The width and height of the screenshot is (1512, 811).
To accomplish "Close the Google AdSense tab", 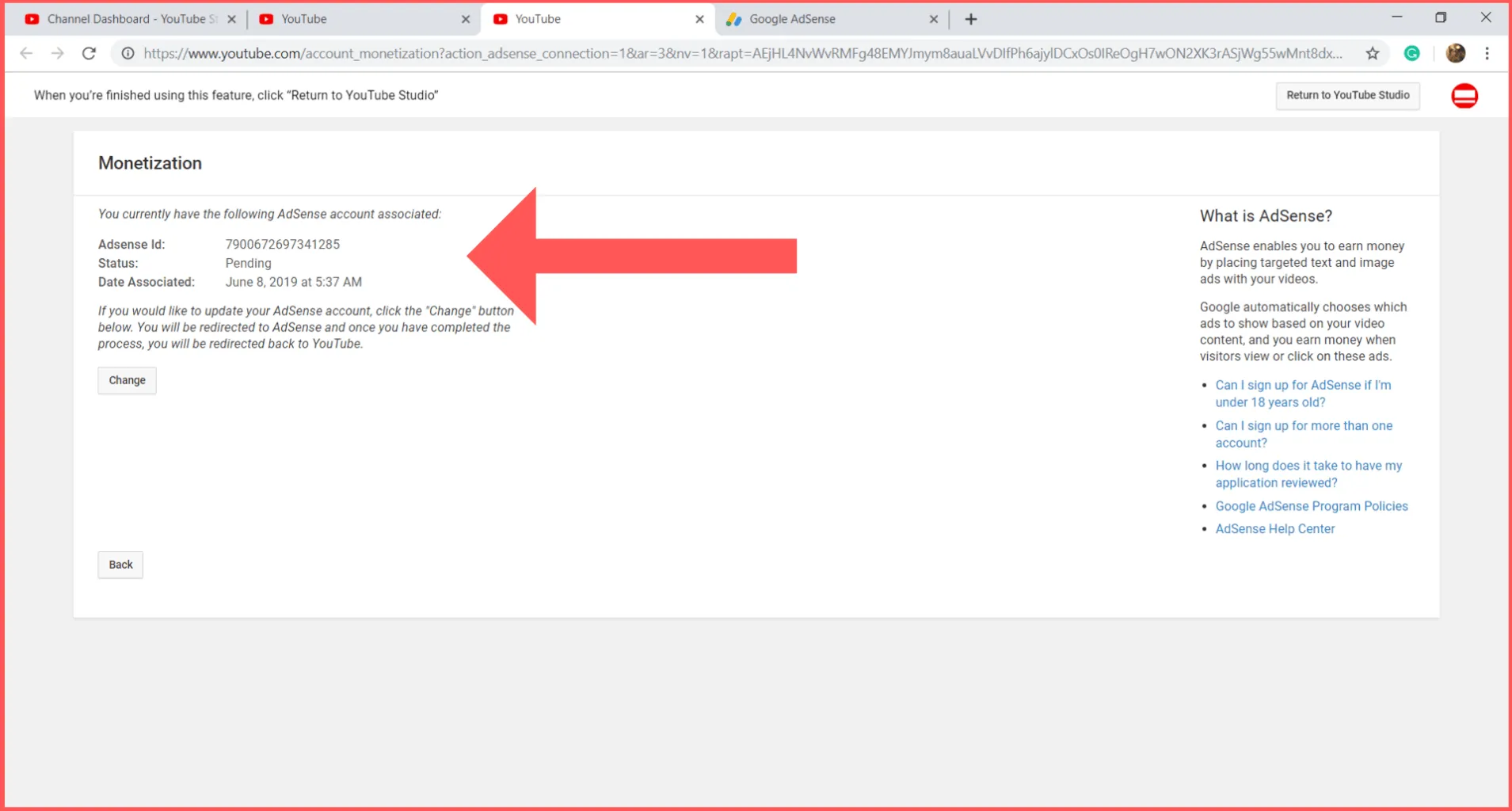I will (x=933, y=19).
